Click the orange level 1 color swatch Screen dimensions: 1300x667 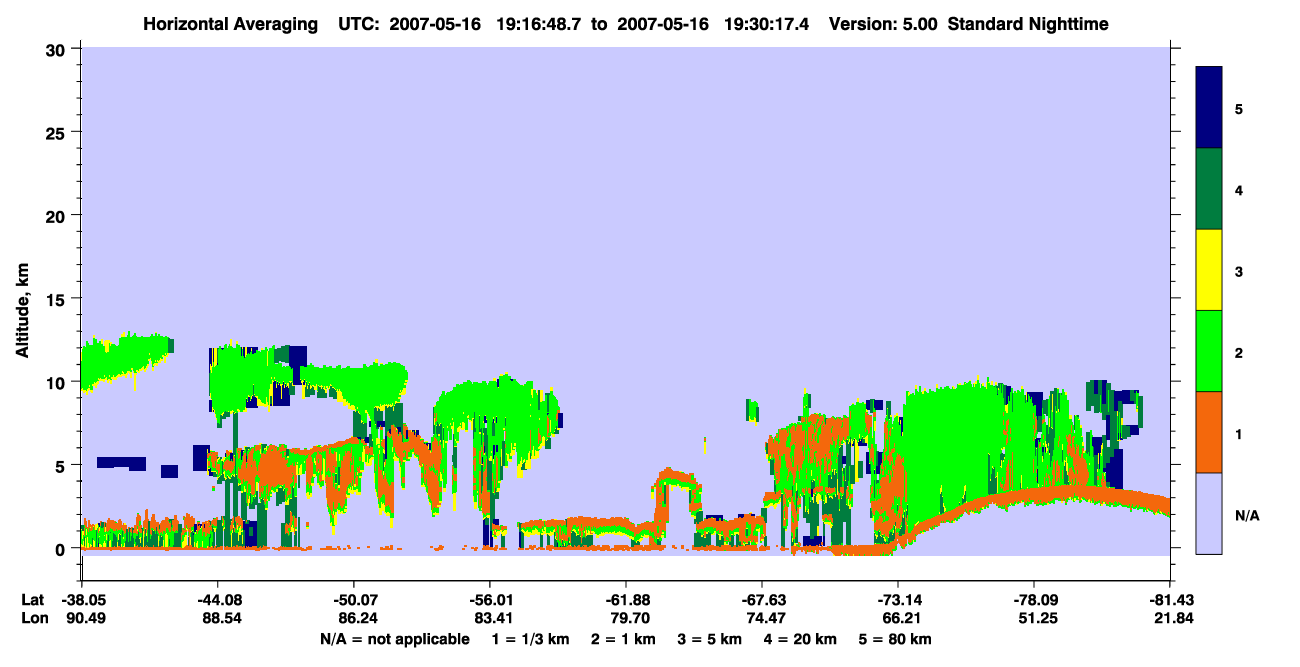coord(1209,432)
